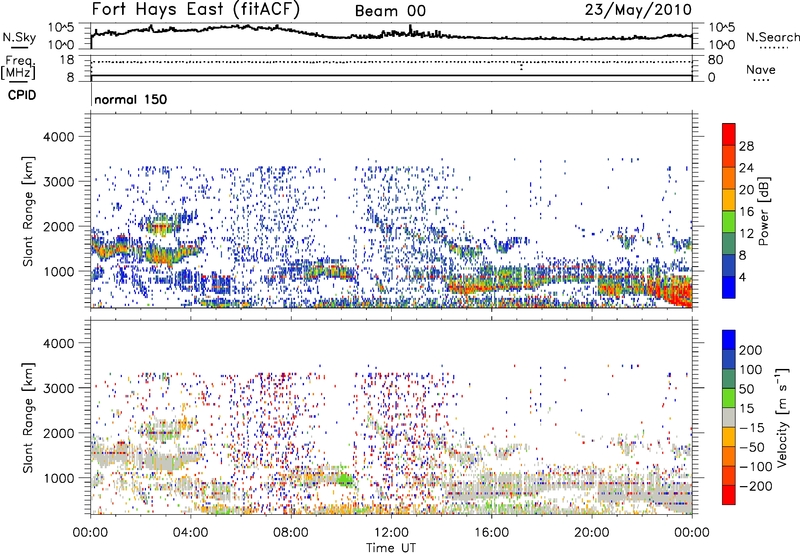Click the date '23/May/2010' in the header
Image resolution: width=800 pixels, height=554 pixels.
click(638, 9)
